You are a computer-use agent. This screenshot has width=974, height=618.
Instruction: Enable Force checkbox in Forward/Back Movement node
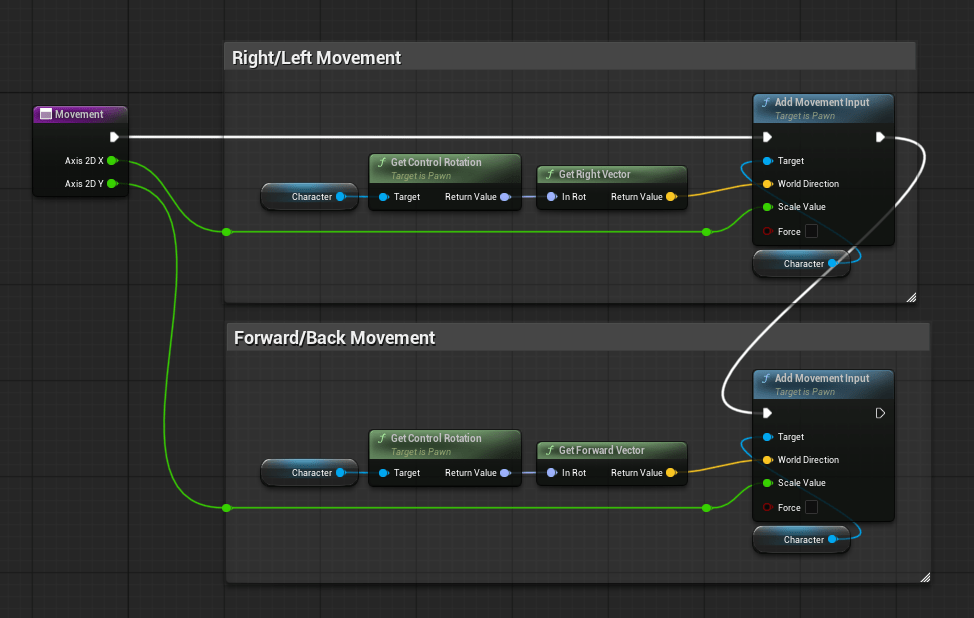click(811, 507)
